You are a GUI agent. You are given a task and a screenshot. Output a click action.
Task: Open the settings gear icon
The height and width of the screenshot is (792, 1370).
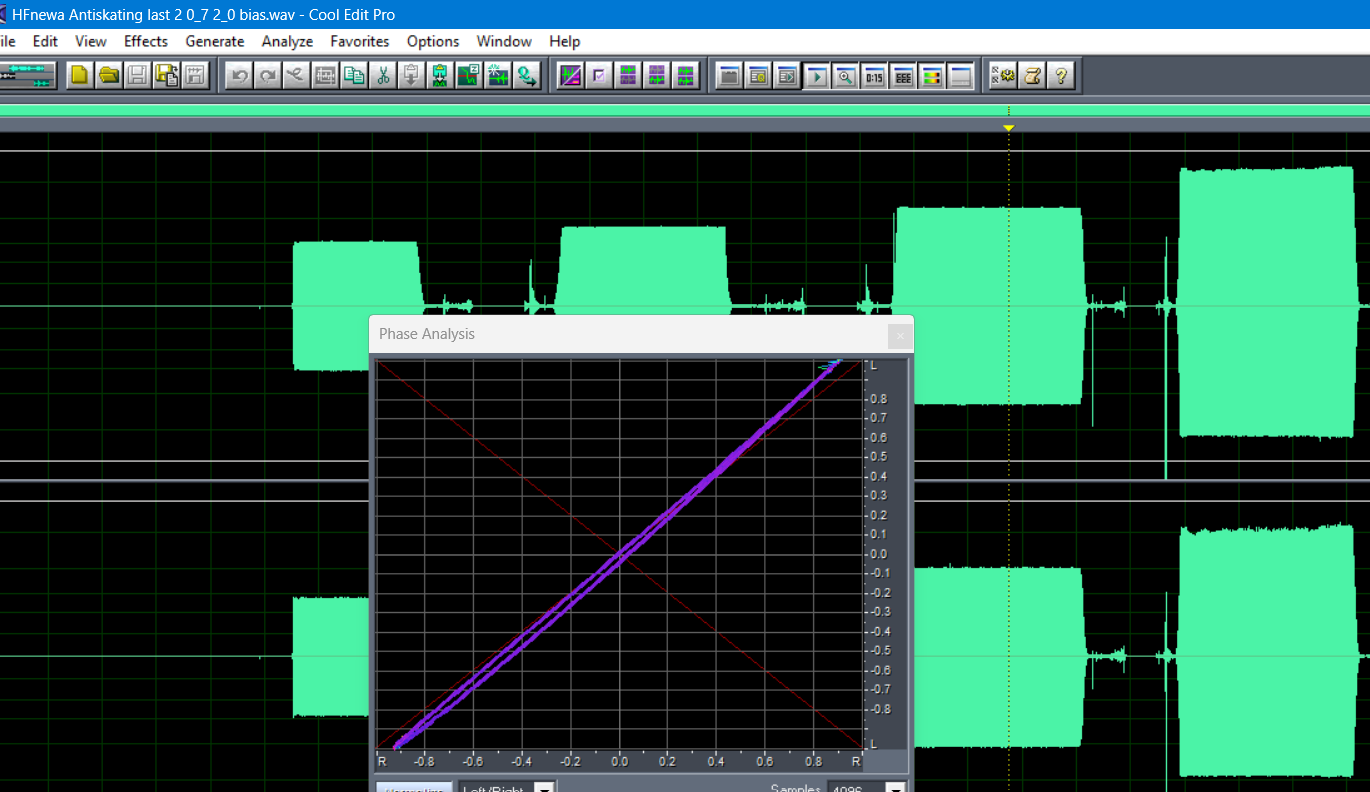tap(1004, 75)
